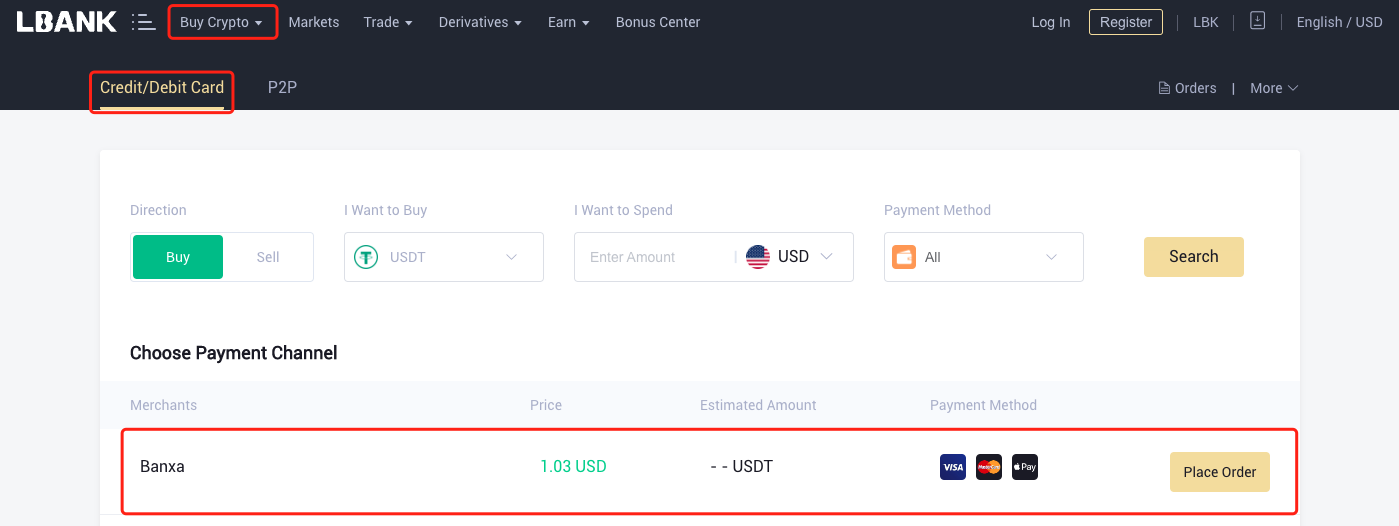Open the USD currency dropdown
1399x526 pixels.
[x=791, y=257]
